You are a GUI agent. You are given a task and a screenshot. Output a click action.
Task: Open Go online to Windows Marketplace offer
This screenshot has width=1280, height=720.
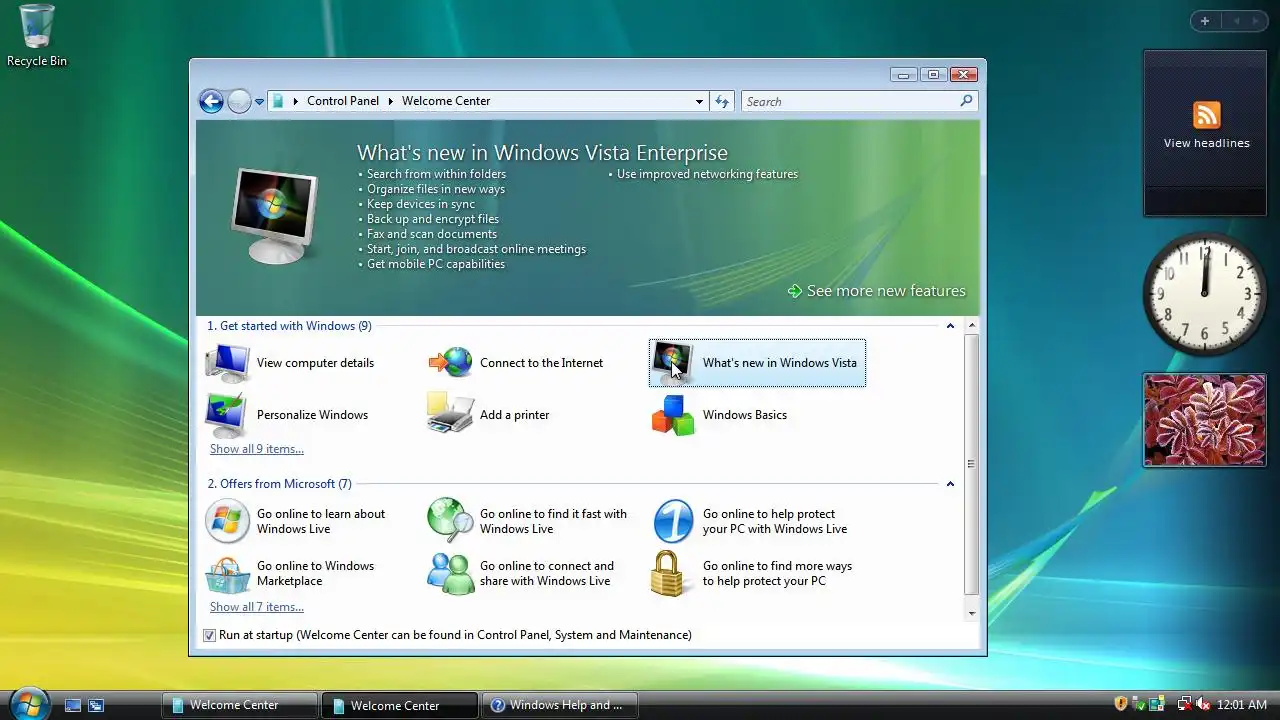coord(290,573)
